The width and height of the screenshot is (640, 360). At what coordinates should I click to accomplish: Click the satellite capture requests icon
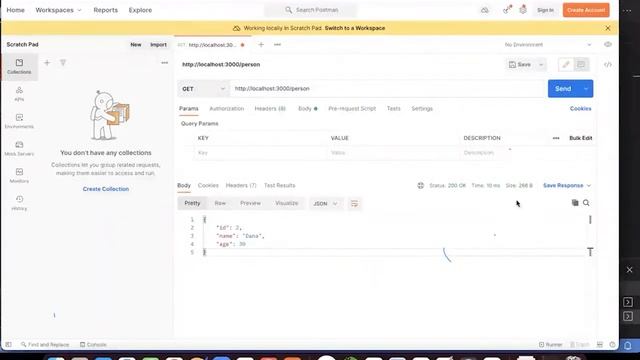[507, 9]
